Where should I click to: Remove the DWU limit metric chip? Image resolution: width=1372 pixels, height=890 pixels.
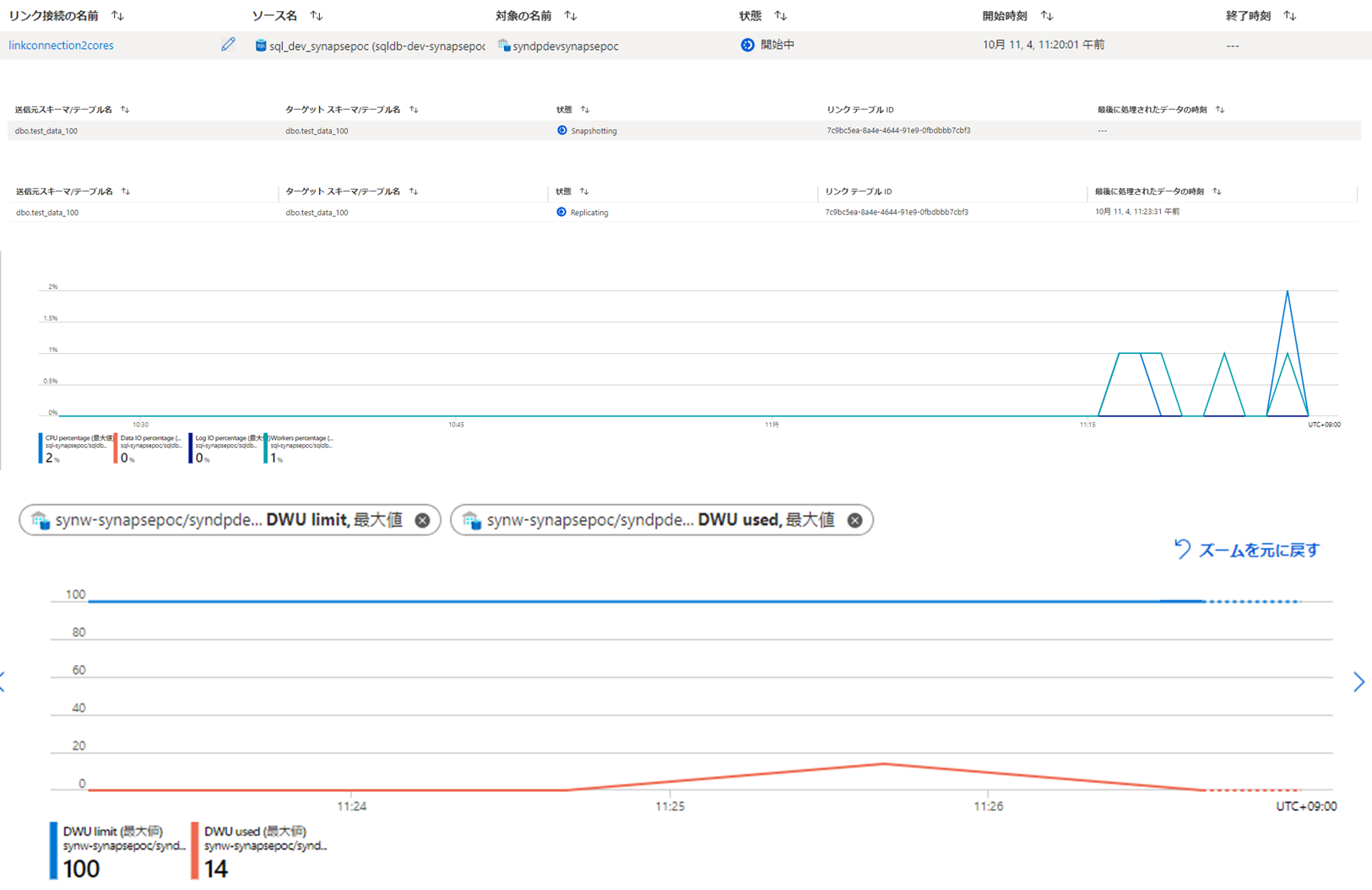[x=422, y=520]
